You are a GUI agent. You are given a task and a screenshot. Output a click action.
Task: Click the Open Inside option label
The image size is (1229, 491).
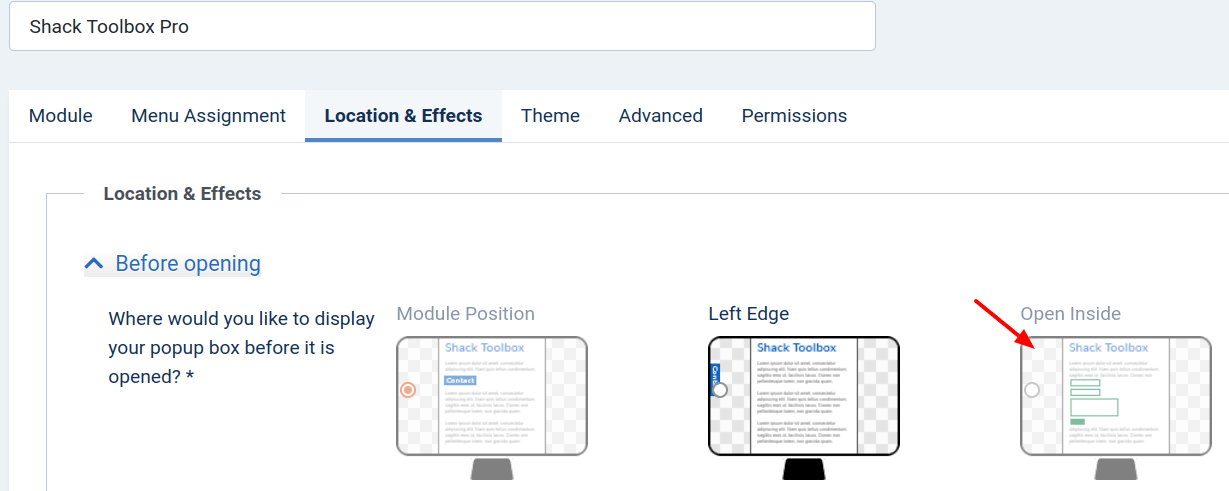point(1071,314)
